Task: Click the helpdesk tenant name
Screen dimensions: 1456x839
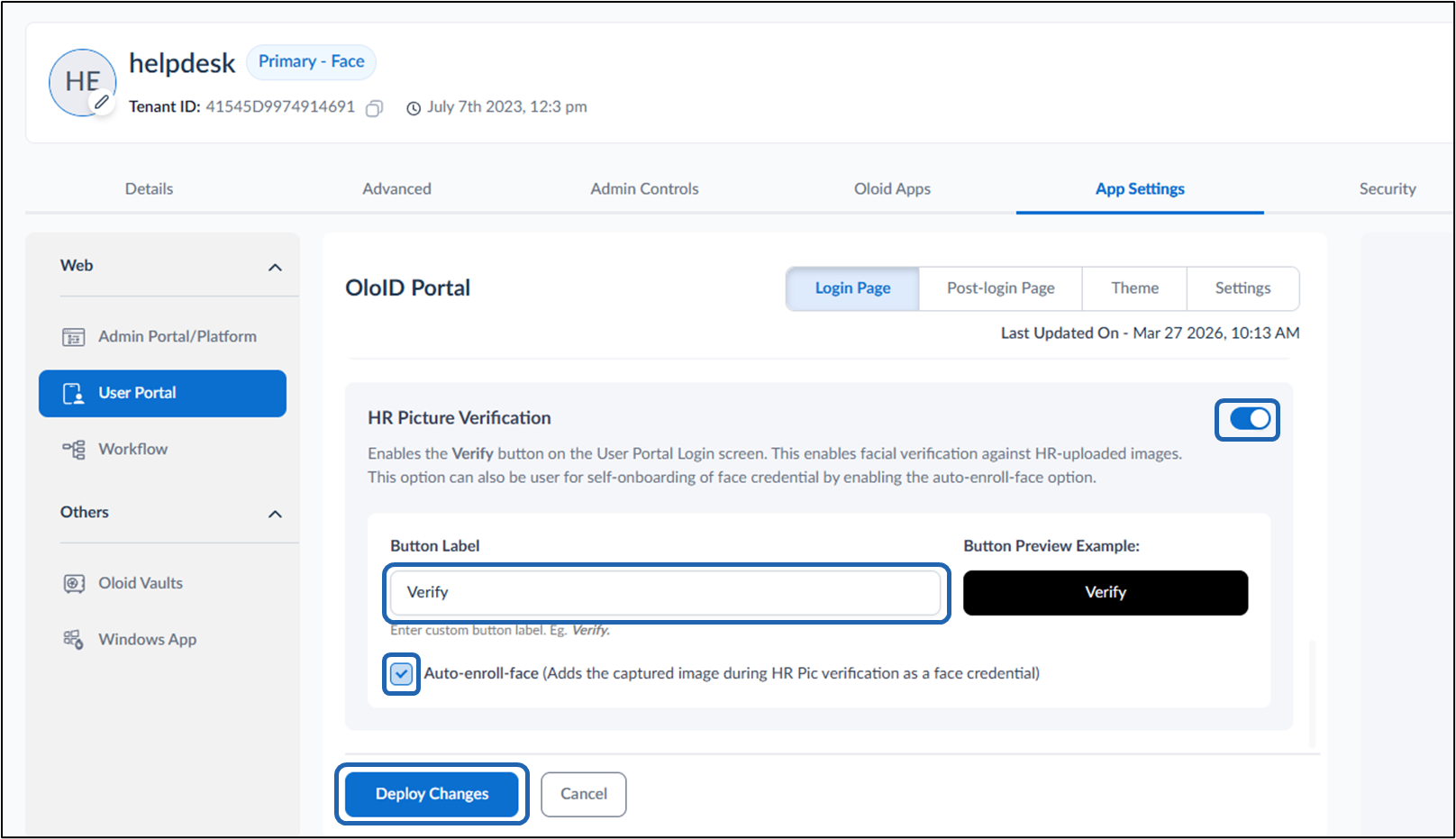Action: [182, 63]
